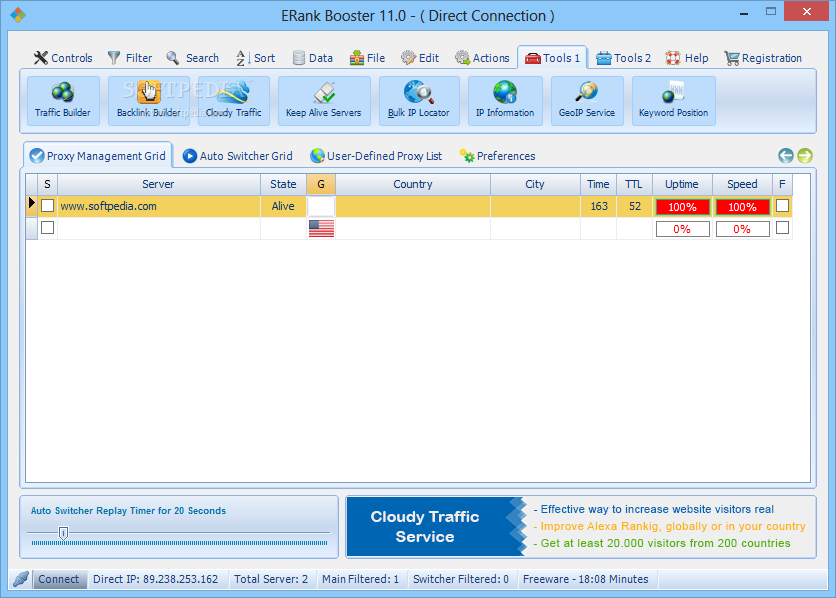This screenshot has width=836, height=598.
Task: Select the US flag cell
Action: [x=321, y=228]
